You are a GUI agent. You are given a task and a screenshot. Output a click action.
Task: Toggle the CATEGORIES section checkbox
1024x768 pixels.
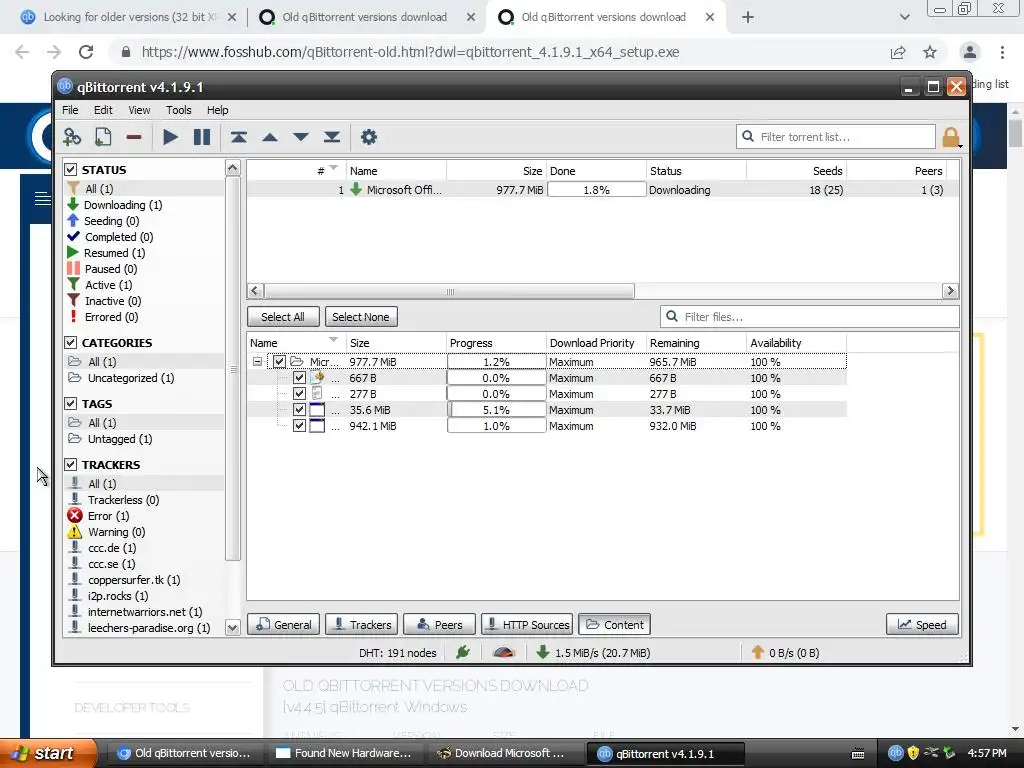tap(71, 343)
